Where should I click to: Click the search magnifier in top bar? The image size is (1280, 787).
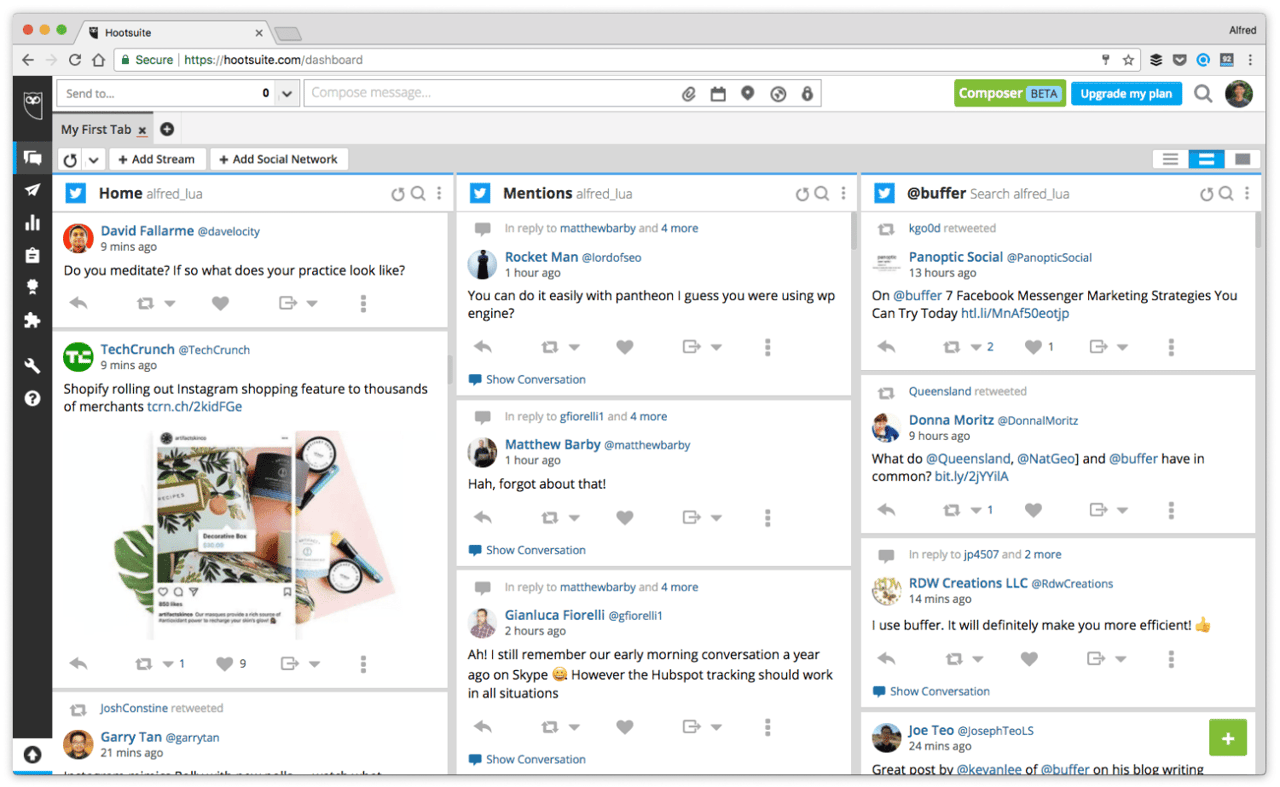[x=1203, y=94]
